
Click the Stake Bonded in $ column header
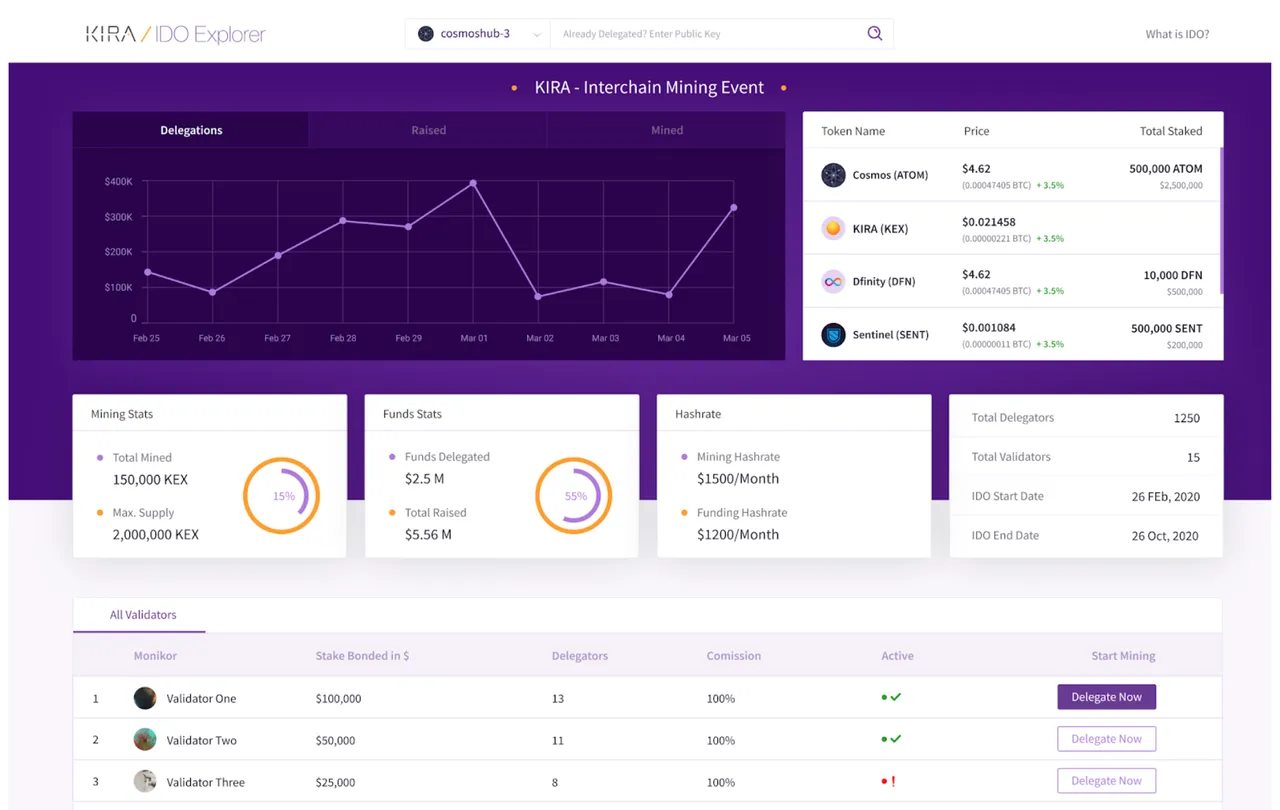362,656
